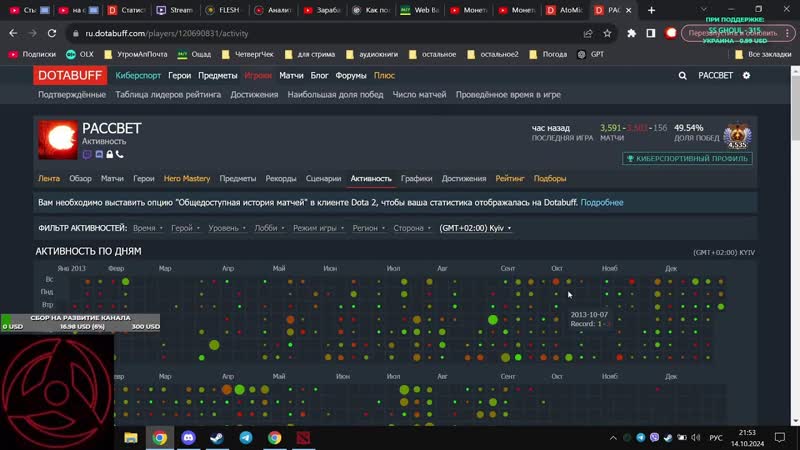The height and width of the screenshot is (450, 800).
Task: Open the browser extensions puzzle icon
Action: point(632,33)
